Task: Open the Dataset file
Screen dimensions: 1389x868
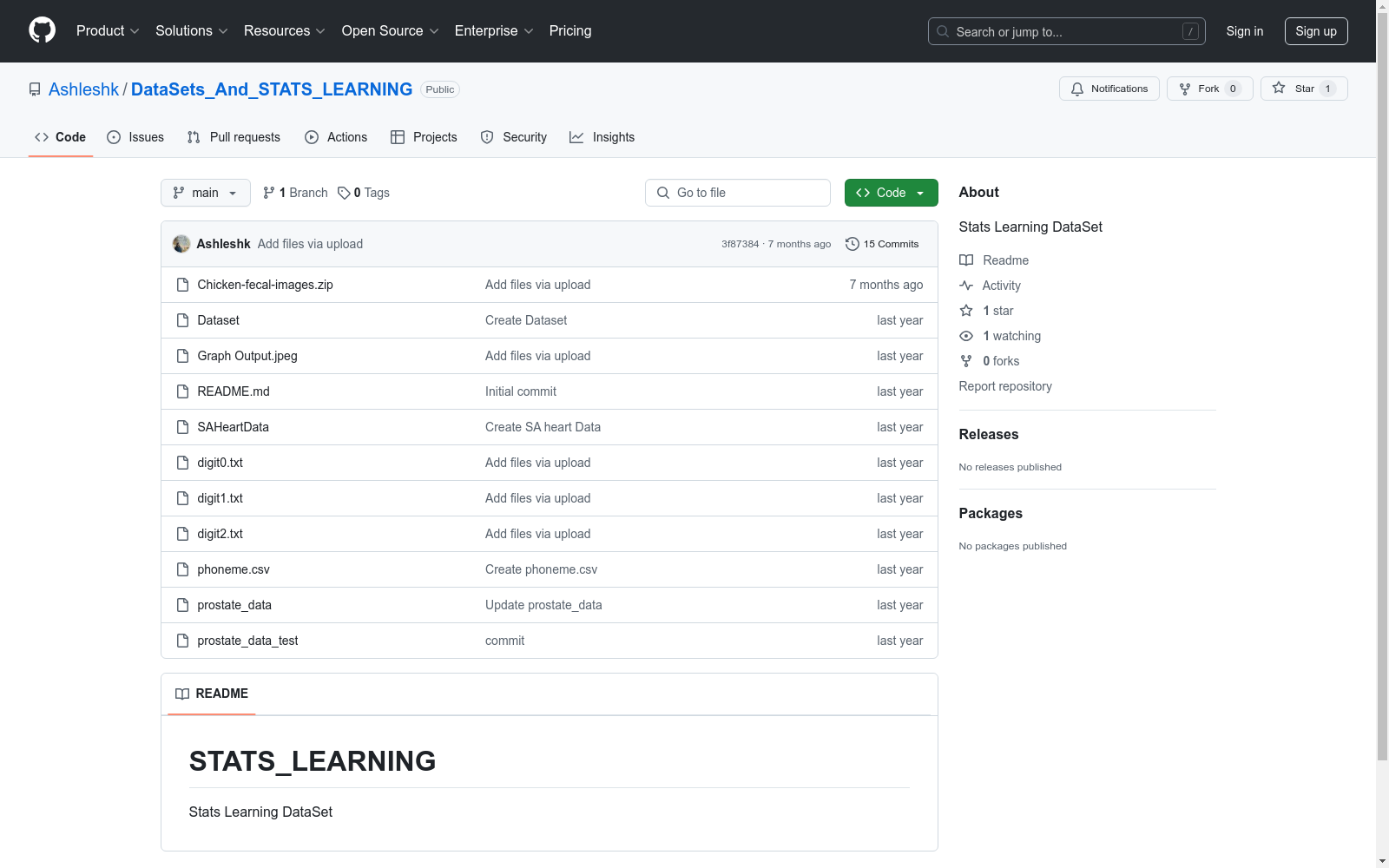Action: 218,320
